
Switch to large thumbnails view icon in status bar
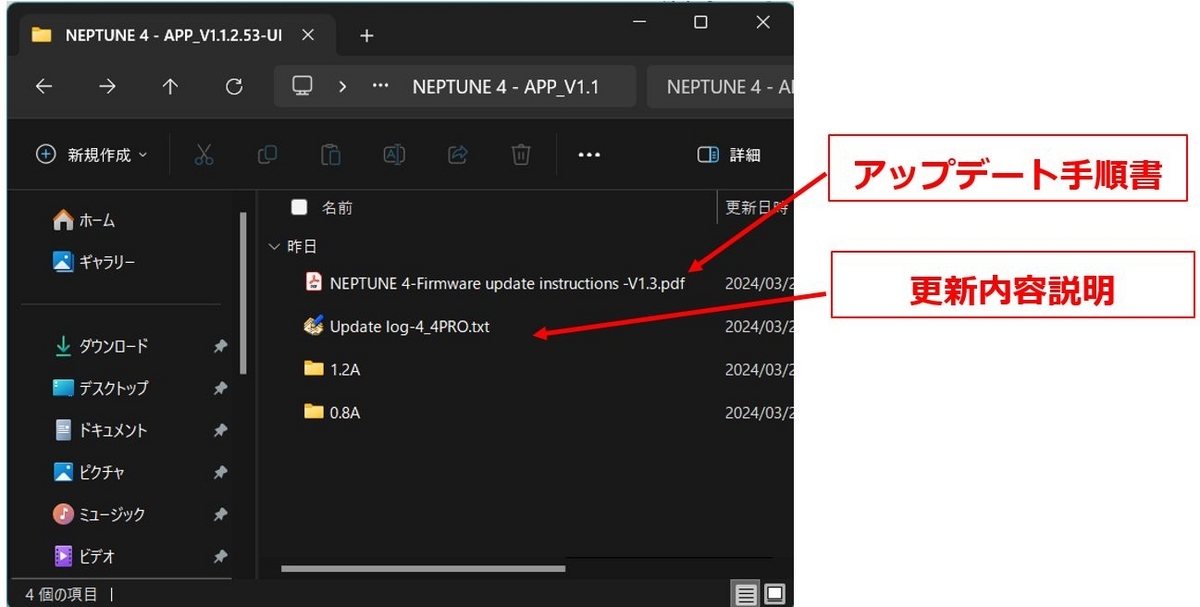[775, 595]
